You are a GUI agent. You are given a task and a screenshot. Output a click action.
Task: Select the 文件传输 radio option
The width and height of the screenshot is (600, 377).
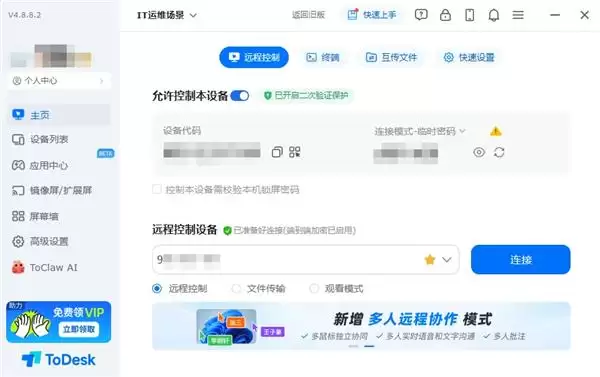236,289
